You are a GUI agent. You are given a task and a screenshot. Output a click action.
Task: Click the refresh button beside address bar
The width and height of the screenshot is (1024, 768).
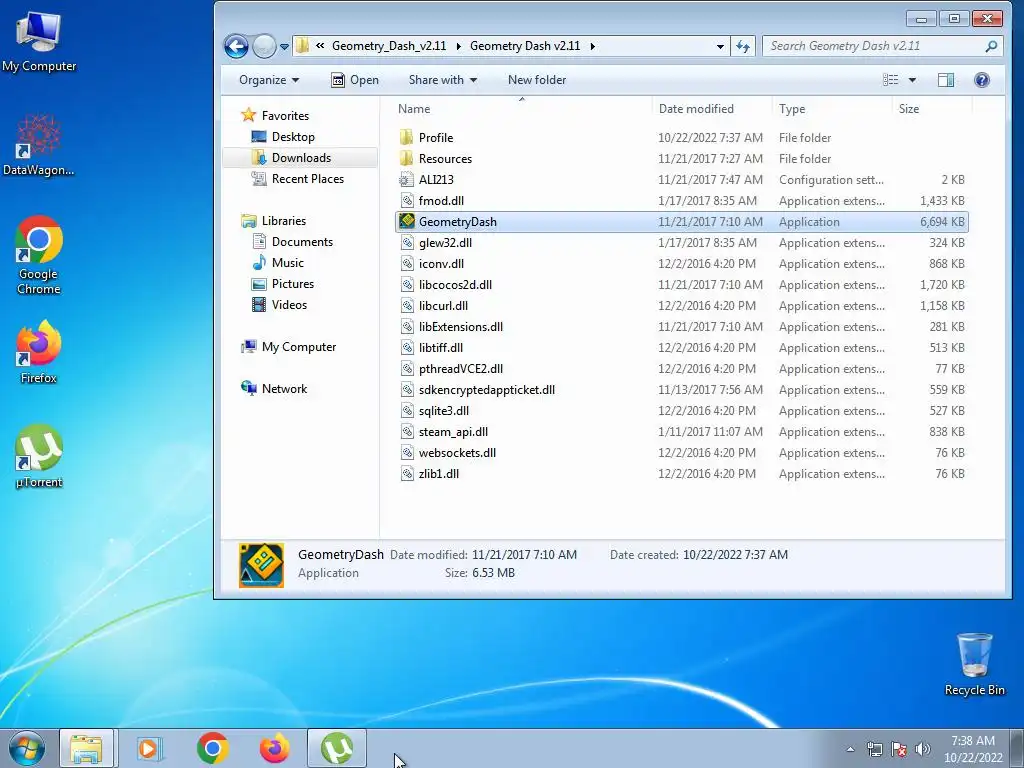point(743,46)
